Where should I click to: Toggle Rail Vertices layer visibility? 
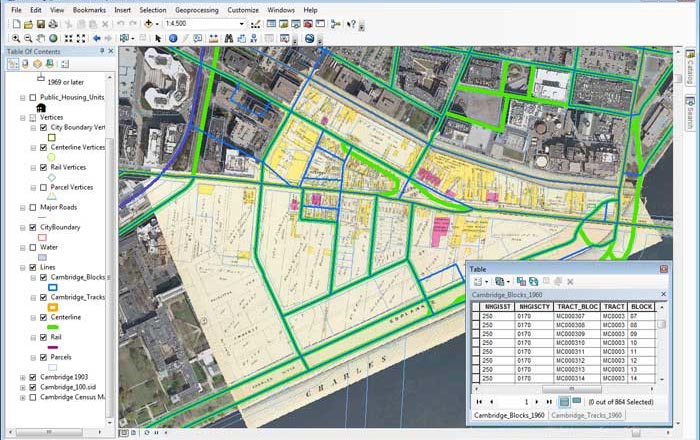tap(43, 167)
